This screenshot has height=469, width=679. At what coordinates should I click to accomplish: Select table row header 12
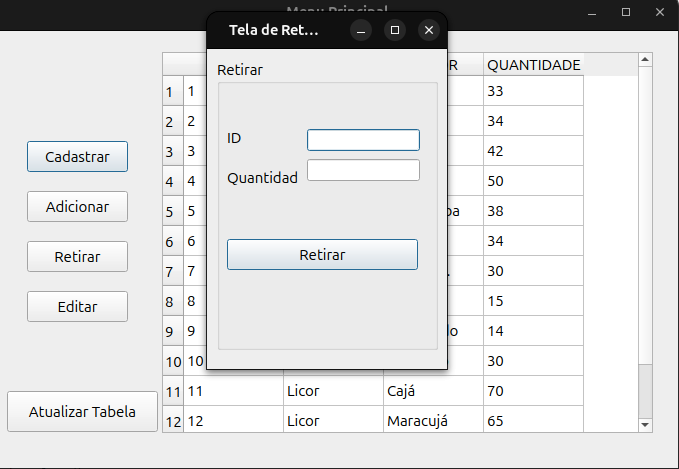(173, 421)
